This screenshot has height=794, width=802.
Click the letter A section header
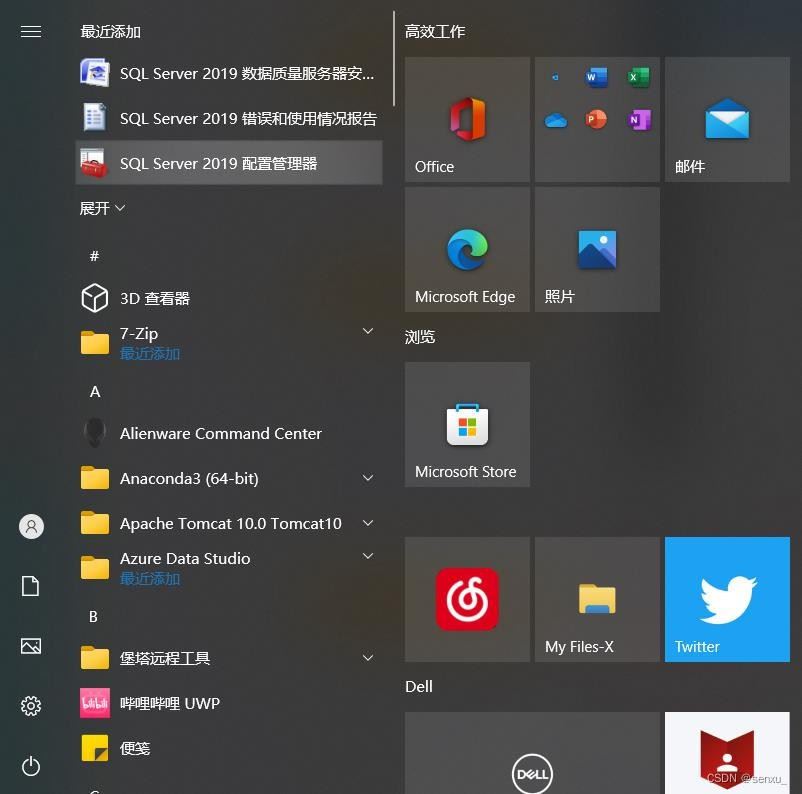(x=95, y=392)
